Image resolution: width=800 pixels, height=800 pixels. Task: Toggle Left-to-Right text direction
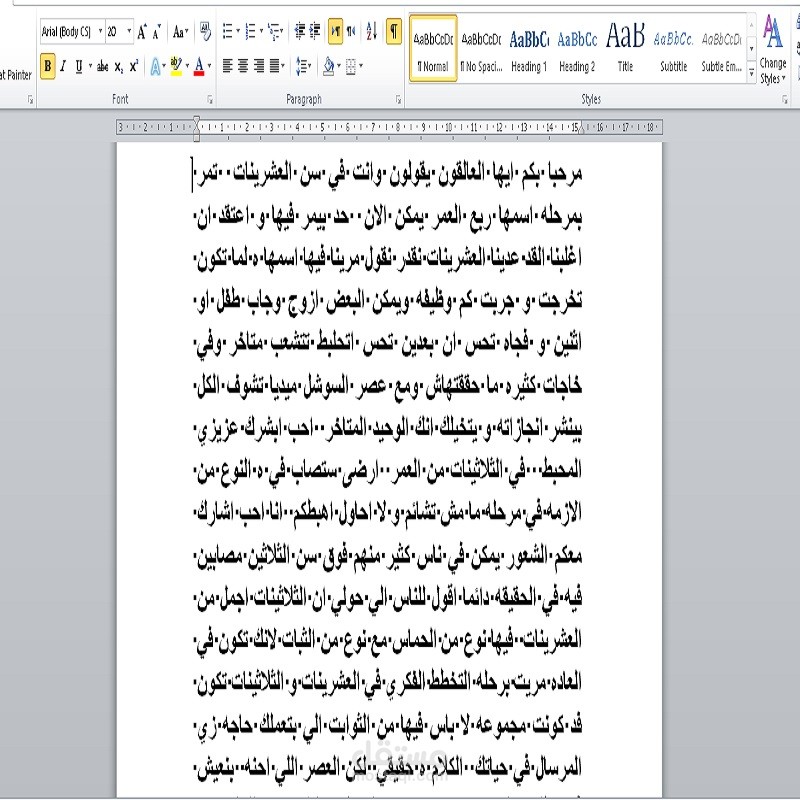pyautogui.click(x=335, y=32)
